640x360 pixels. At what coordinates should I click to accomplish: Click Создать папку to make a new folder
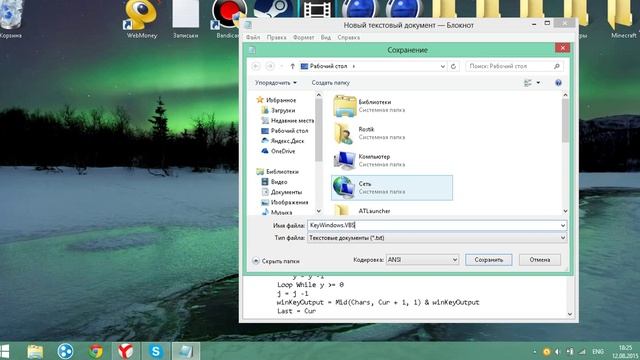(331, 83)
